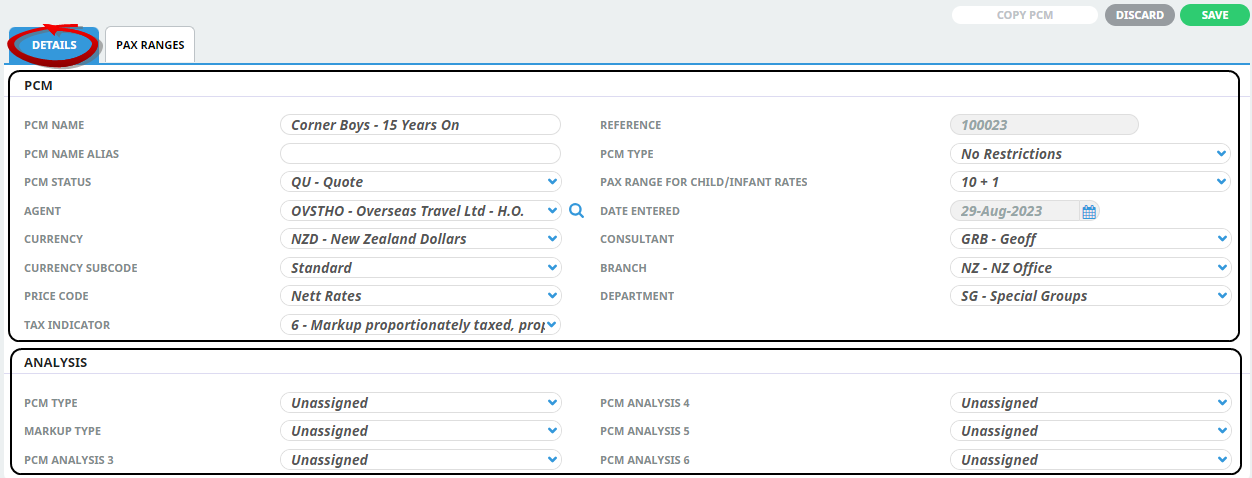Expand the Markup Type dropdown
This screenshot has height=478, width=1252.
click(420, 431)
